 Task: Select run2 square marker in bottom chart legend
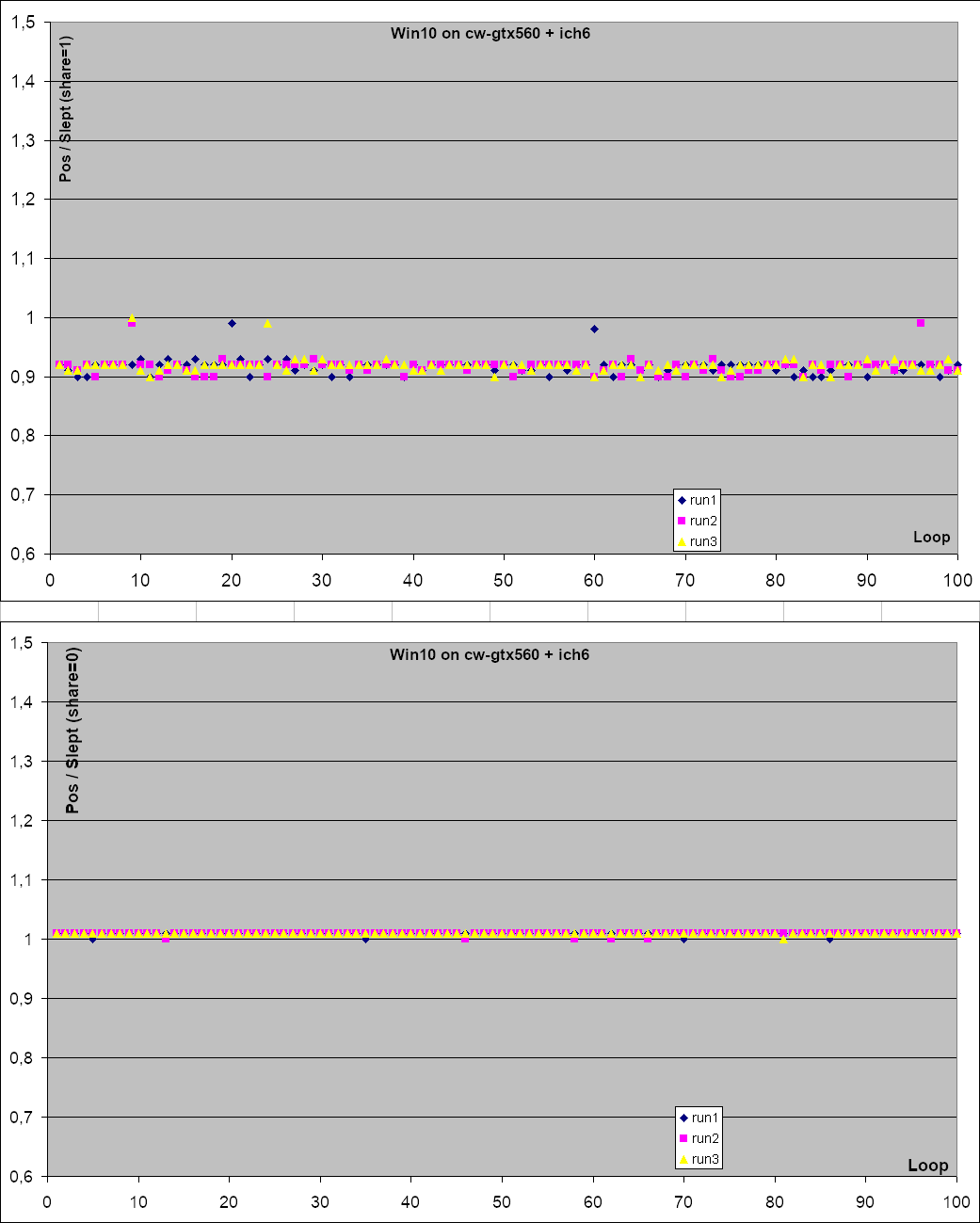tap(684, 1138)
